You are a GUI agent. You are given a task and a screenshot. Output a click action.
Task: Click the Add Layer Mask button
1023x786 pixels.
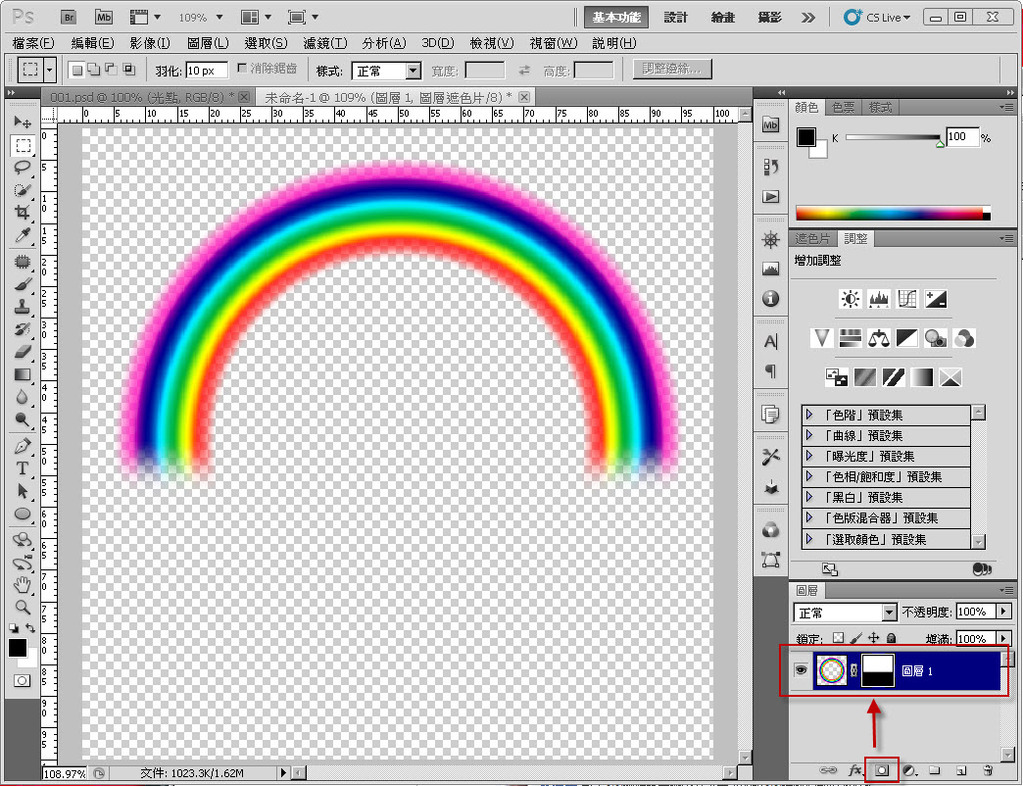[882, 771]
